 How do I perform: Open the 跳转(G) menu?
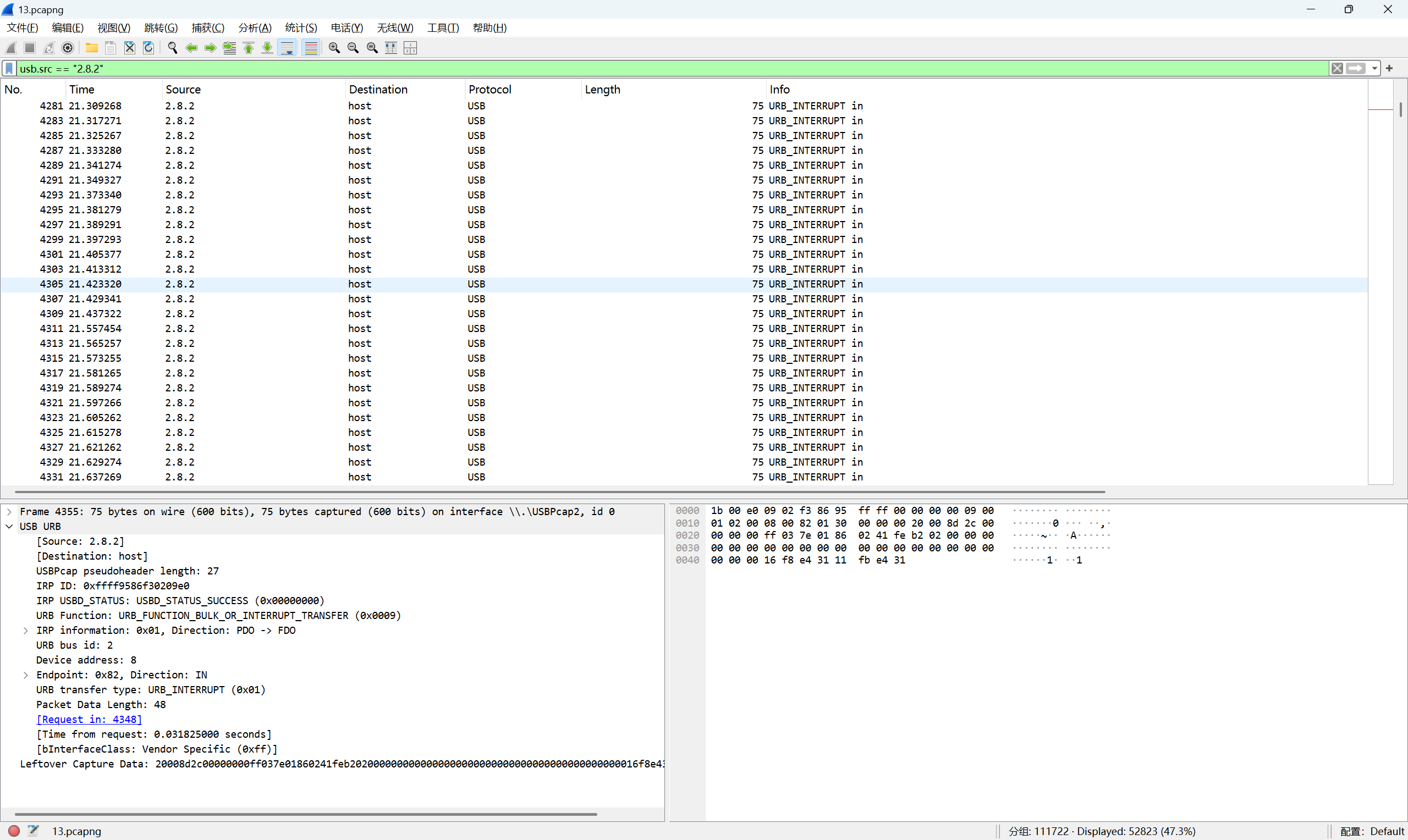(161, 27)
